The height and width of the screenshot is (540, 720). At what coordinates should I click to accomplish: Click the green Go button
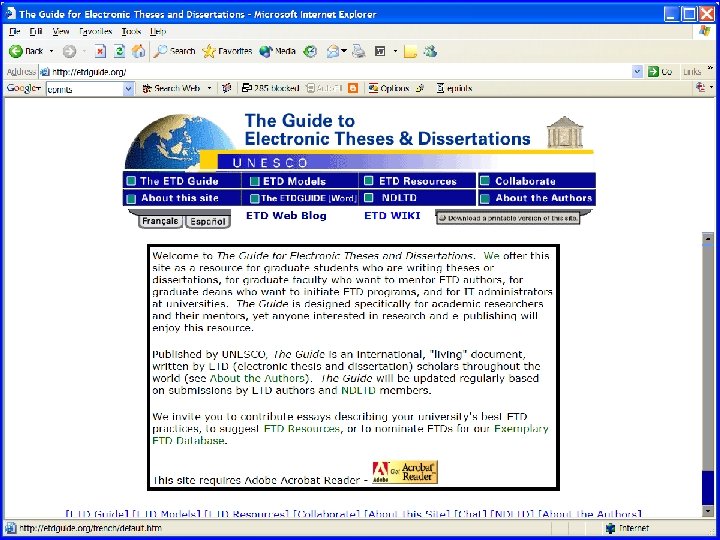(x=660, y=72)
